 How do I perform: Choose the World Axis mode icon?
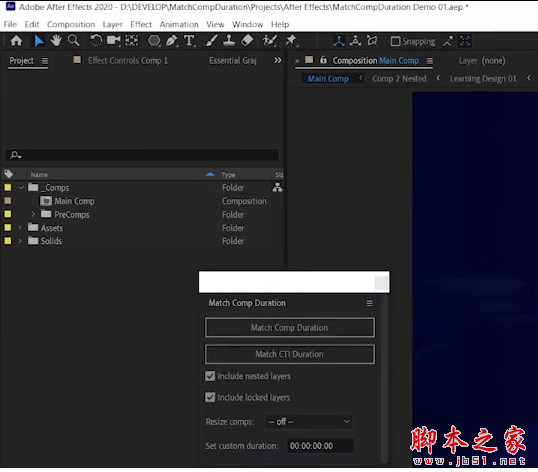(355, 41)
